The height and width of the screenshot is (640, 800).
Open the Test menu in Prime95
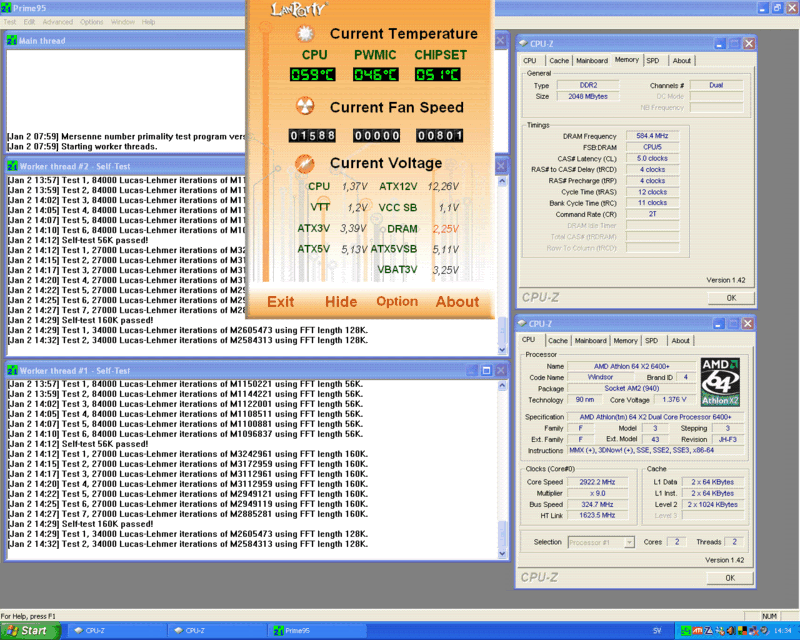pos(10,22)
